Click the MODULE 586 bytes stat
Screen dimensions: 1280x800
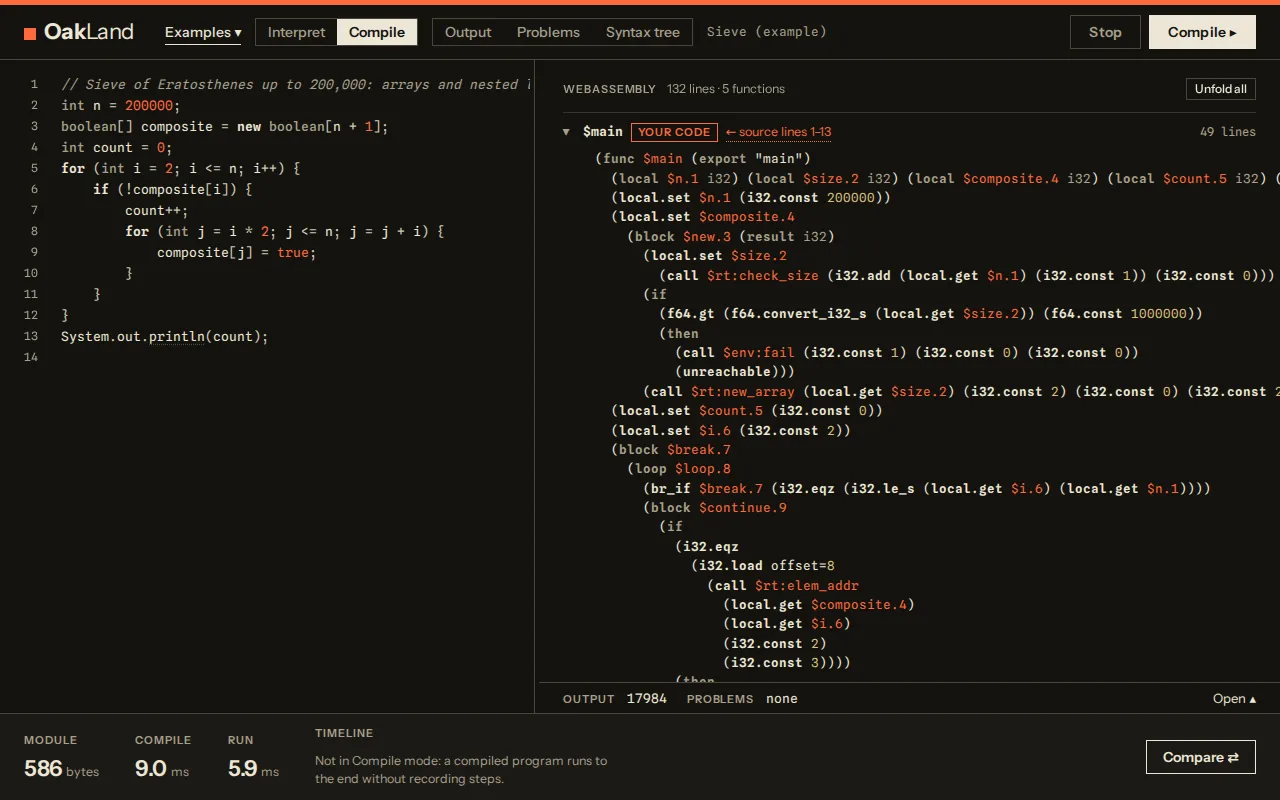point(61,758)
